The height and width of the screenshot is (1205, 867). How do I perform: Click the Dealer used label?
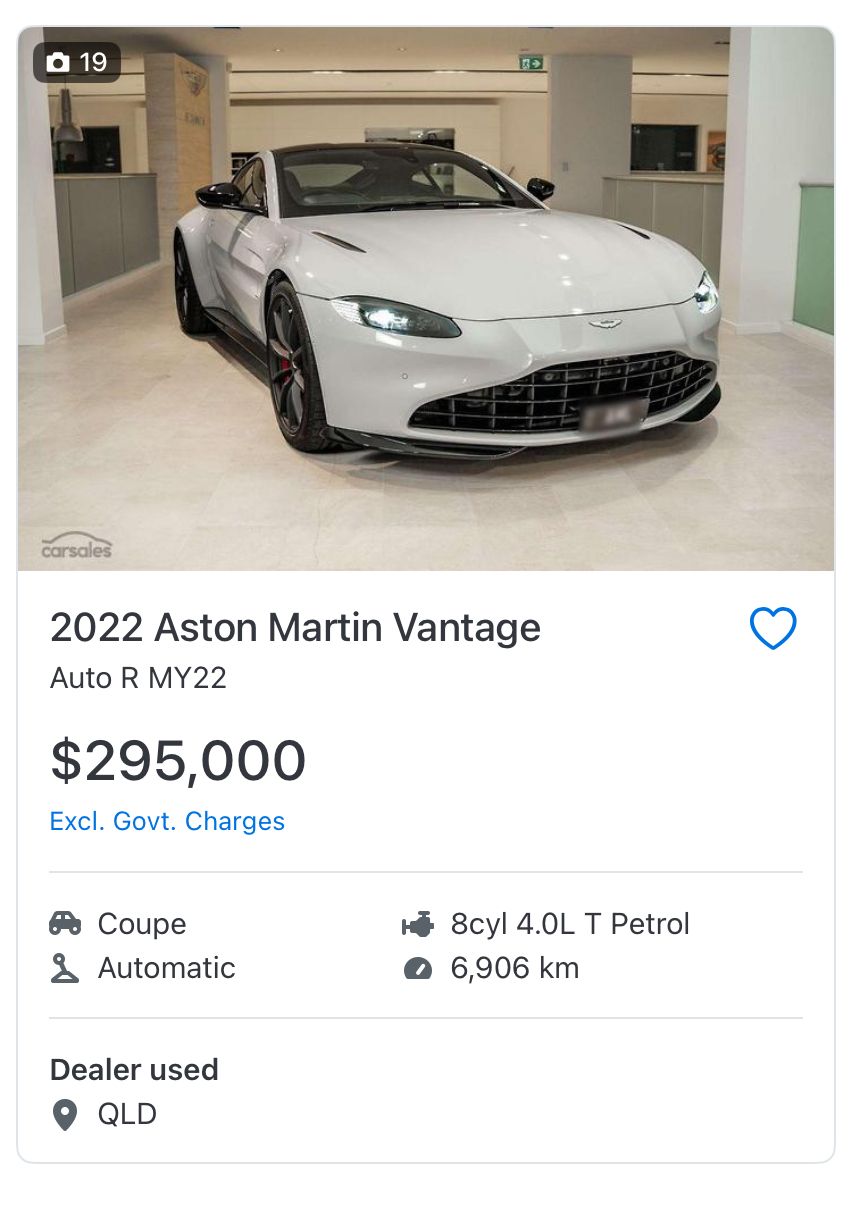click(134, 1070)
